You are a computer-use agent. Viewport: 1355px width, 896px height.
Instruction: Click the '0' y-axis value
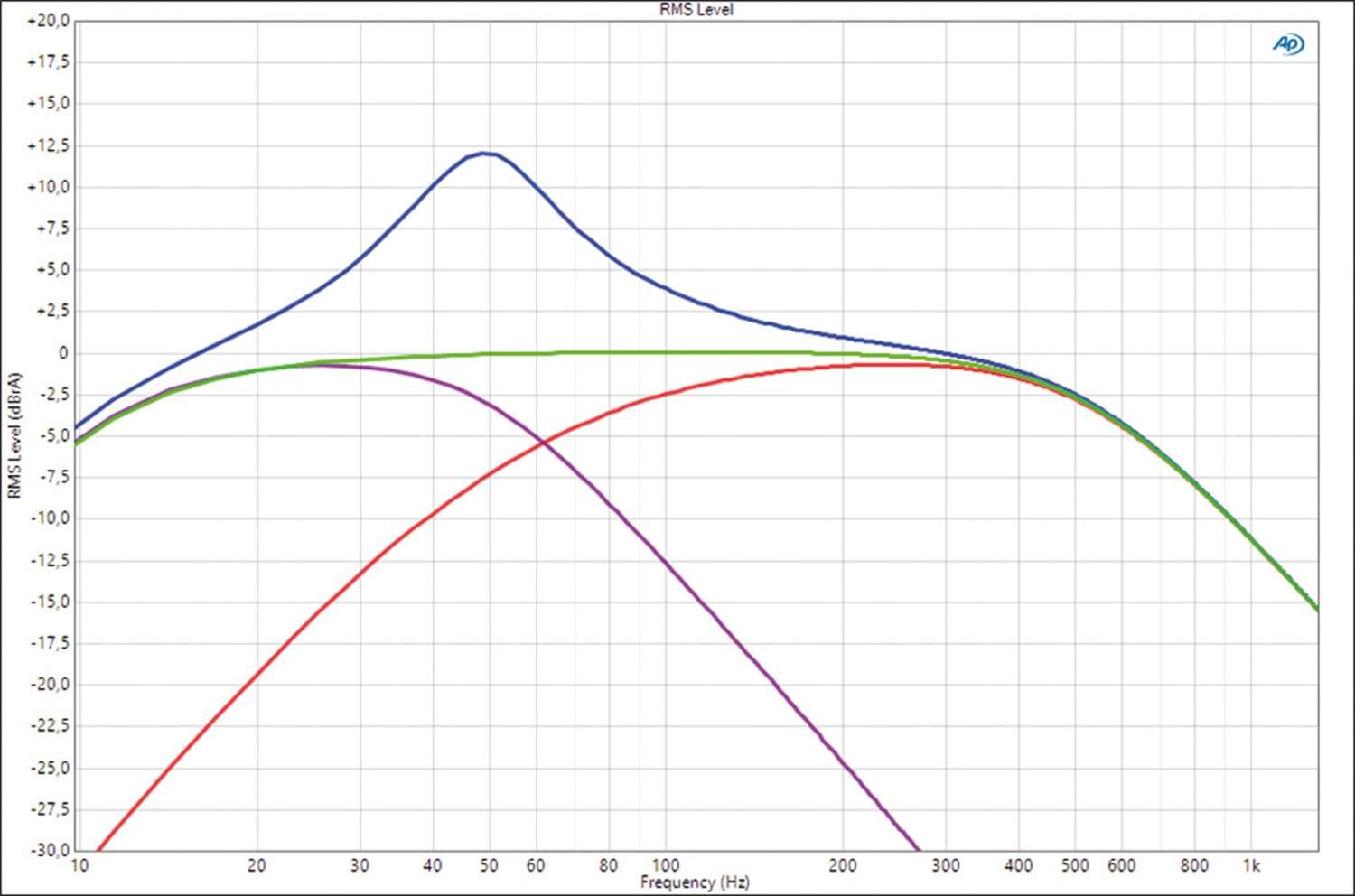point(63,353)
